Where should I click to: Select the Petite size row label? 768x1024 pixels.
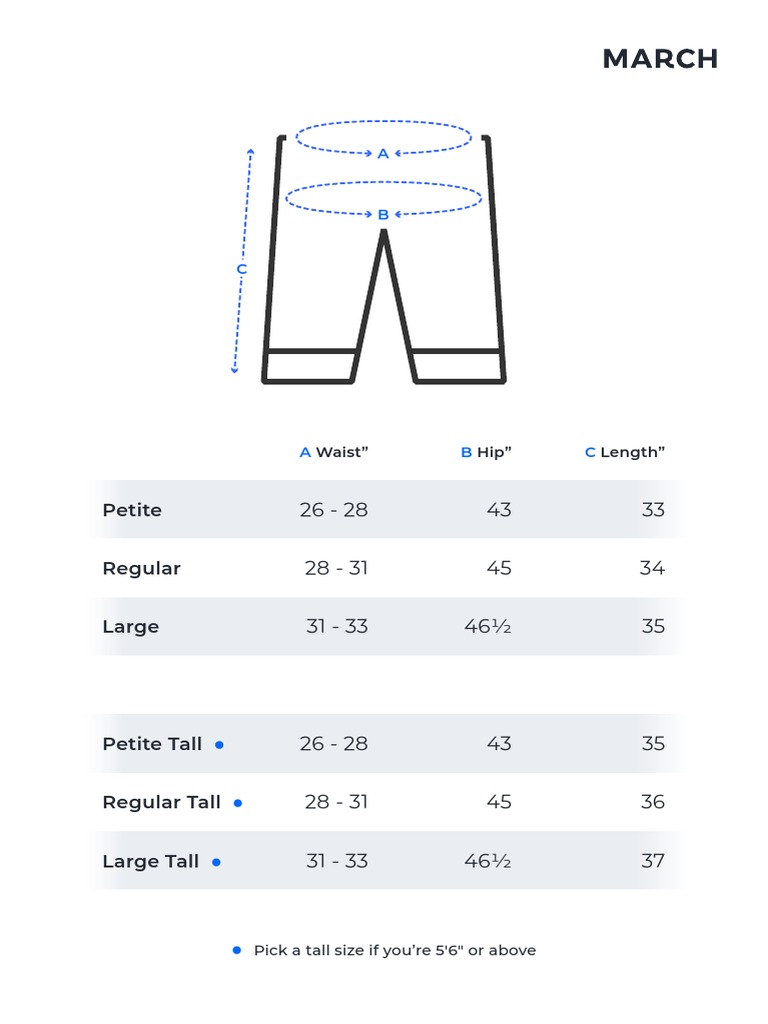coord(132,510)
